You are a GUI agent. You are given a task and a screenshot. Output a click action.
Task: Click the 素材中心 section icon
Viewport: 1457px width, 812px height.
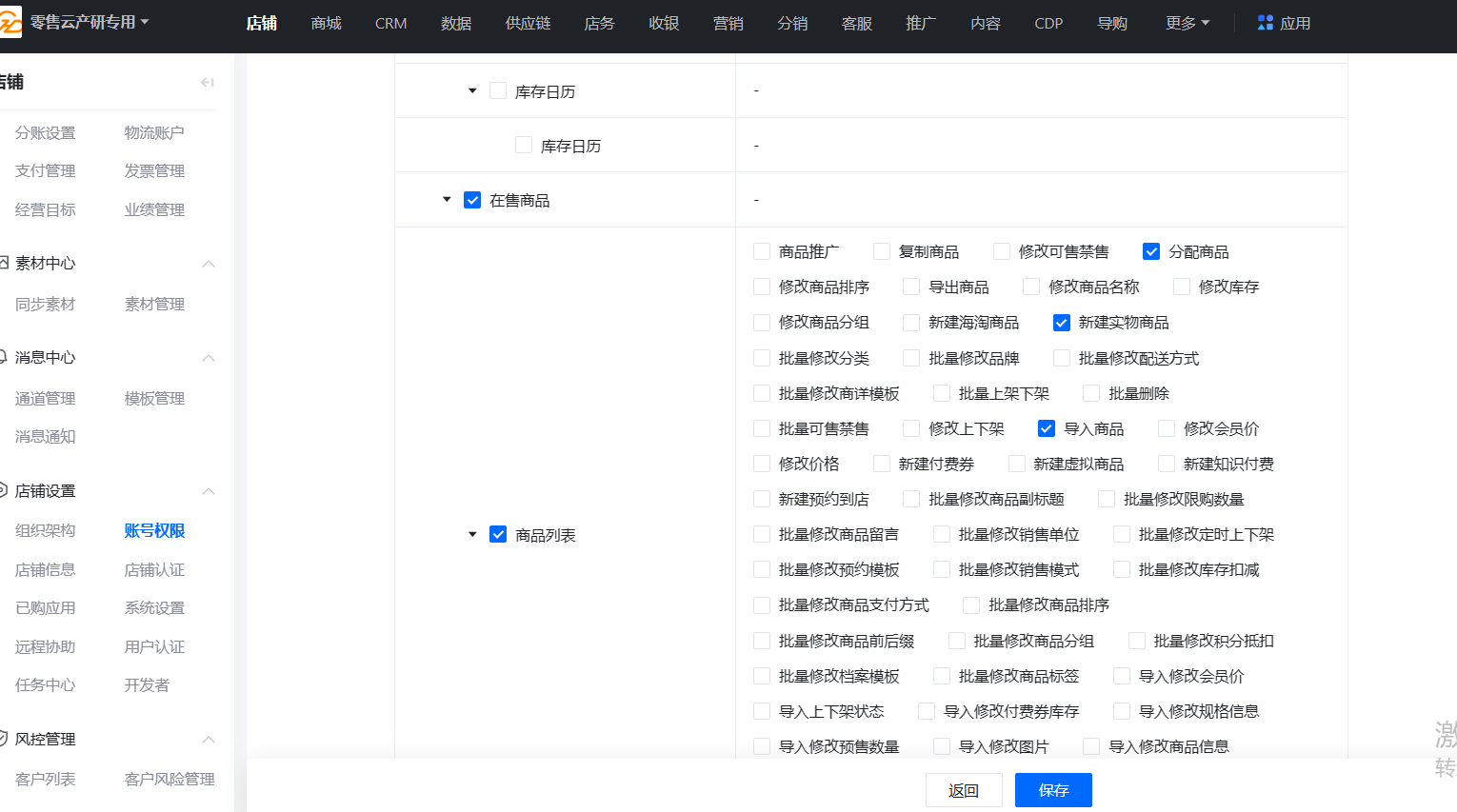coord(3,263)
